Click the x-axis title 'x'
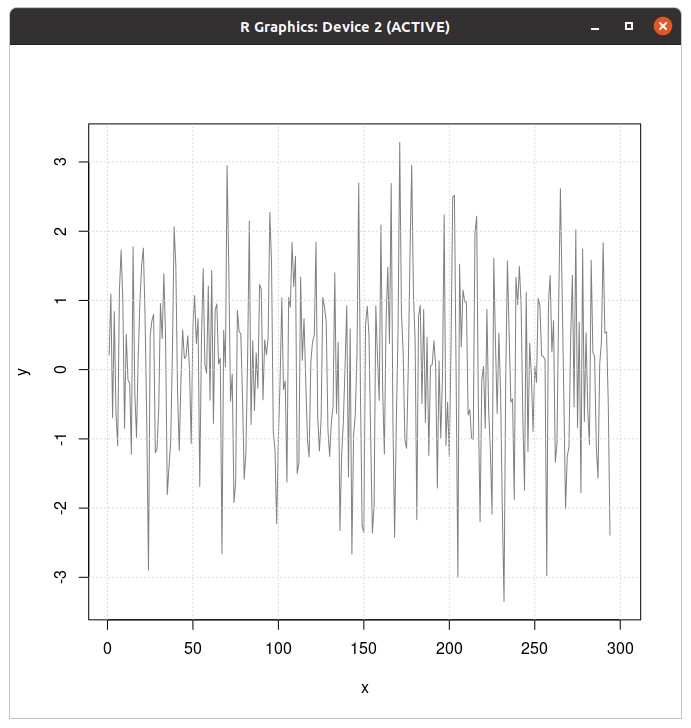The height and width of the screenshot is (728, 691). pos(365,688)
